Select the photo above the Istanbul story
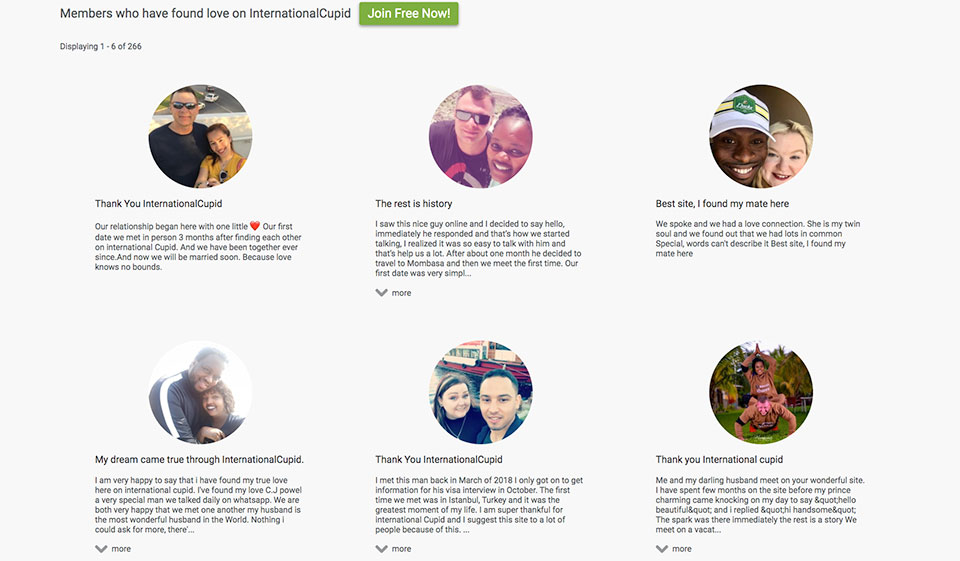The height and width of the screenshot is (561, 960). click(480, 392)
